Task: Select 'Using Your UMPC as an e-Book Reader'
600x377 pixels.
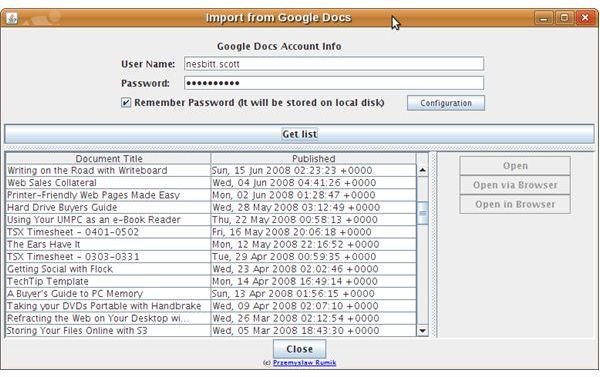Action: pos(108,220)
